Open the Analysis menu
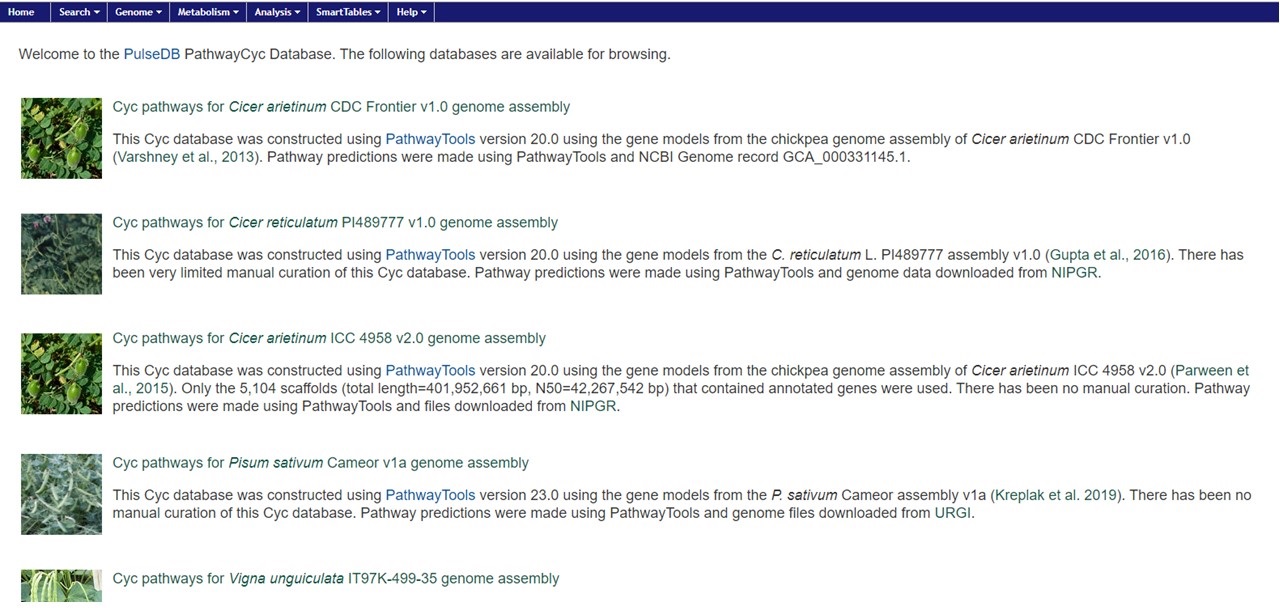Viewport: 1280px width, 608px height. (277, 12)
